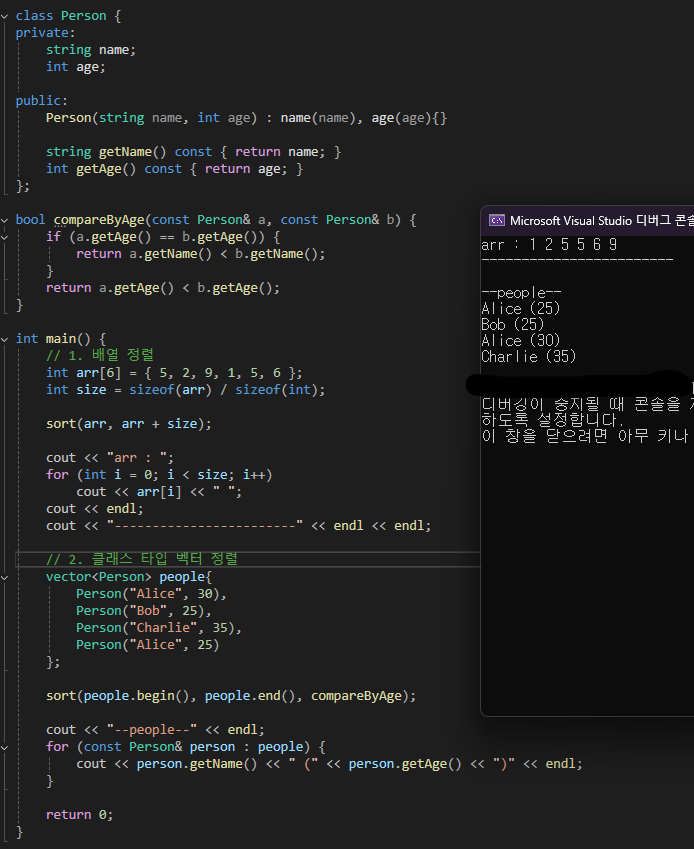Collapse the compareByAge function fold chevron
The image size is (694, 849).
pyautogui.click(x=4, y=220)
